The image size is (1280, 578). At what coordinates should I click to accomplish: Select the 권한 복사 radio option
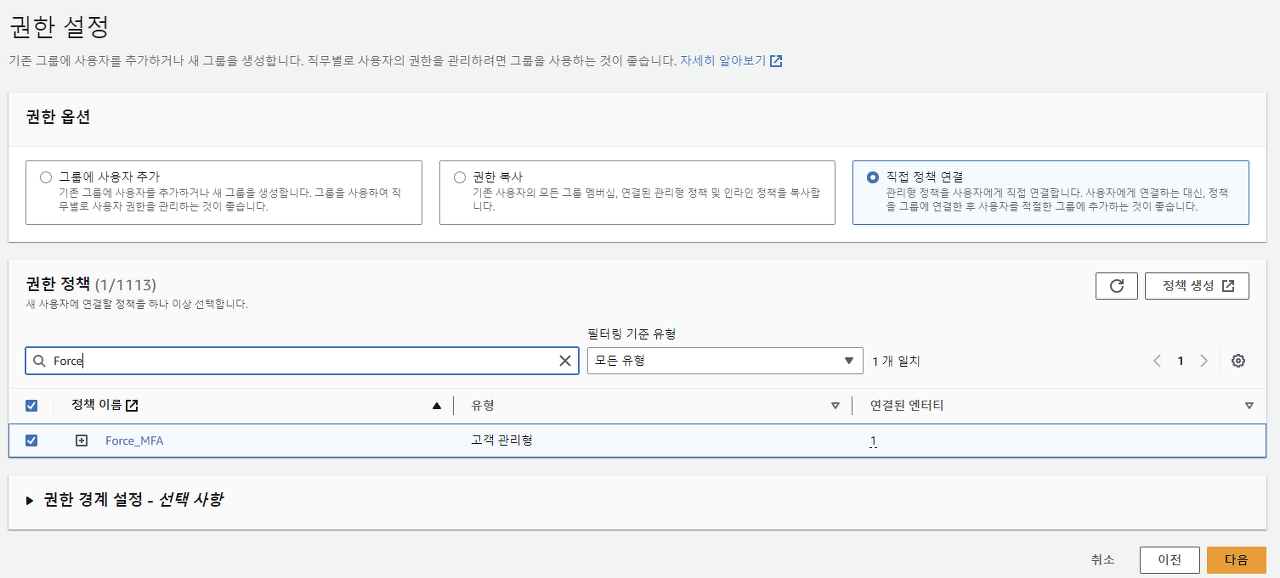pyautogui.click(x=460, y=177)
